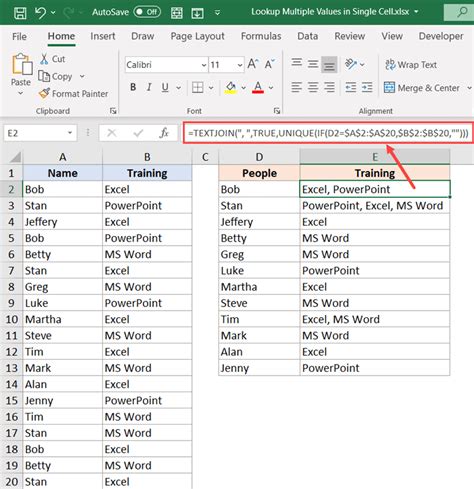
Task: Apply the yellow Fill Color
Action: [231, 88]
